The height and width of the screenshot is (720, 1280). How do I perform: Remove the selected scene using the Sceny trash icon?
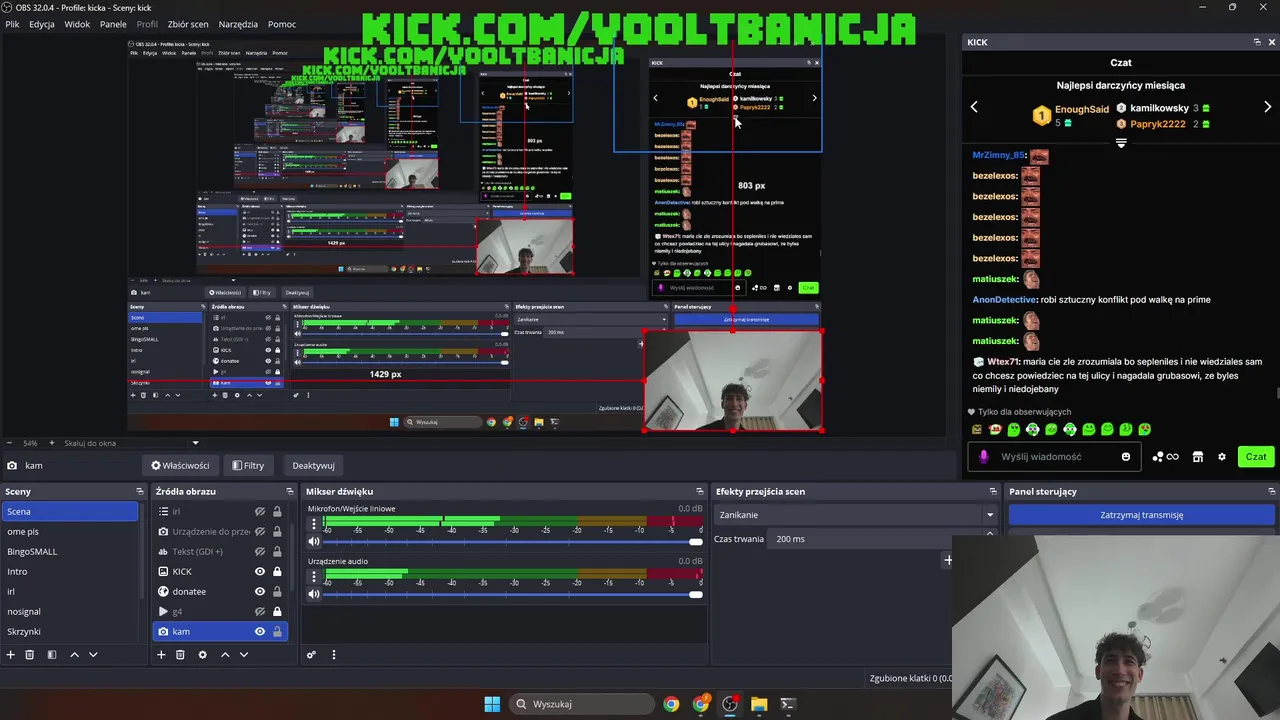30,655
